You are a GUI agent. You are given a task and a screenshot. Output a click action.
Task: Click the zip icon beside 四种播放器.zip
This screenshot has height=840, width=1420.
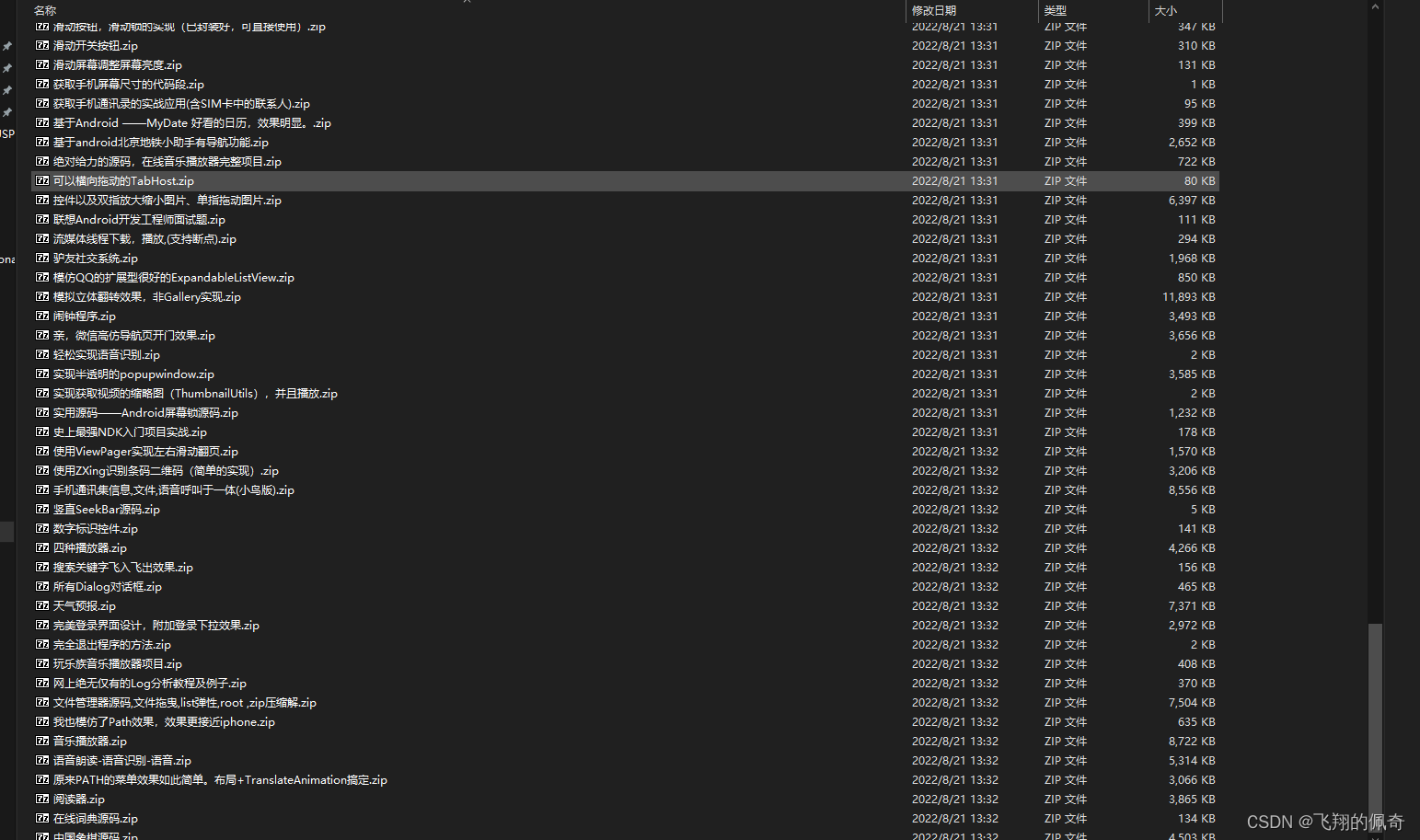click(42, 547)
